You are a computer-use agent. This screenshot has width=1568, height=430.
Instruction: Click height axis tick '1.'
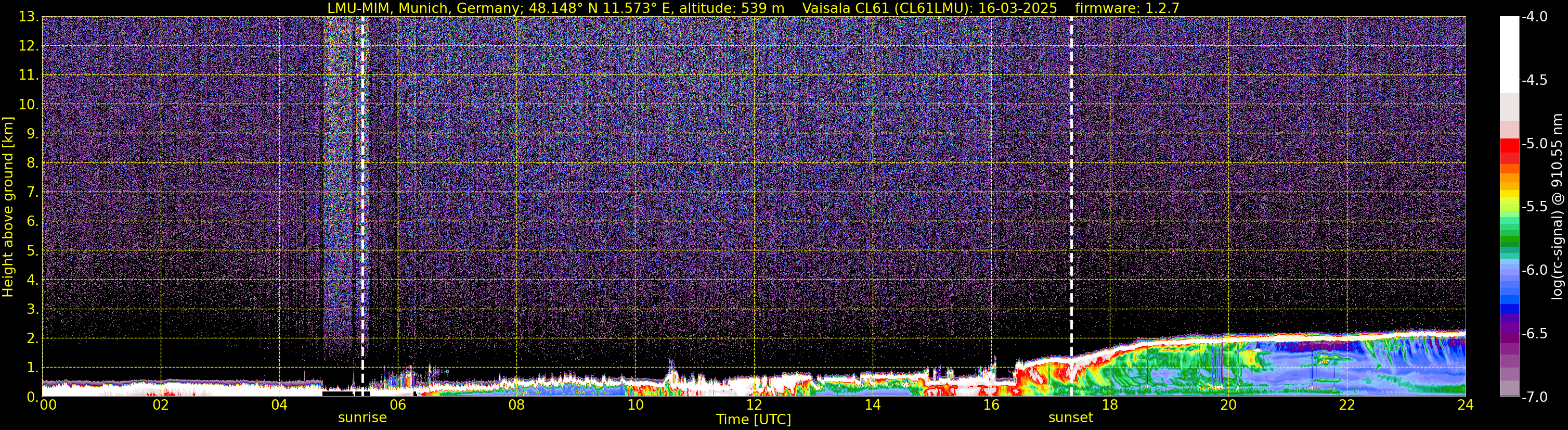pyautogui.click(x=32, y=368)
